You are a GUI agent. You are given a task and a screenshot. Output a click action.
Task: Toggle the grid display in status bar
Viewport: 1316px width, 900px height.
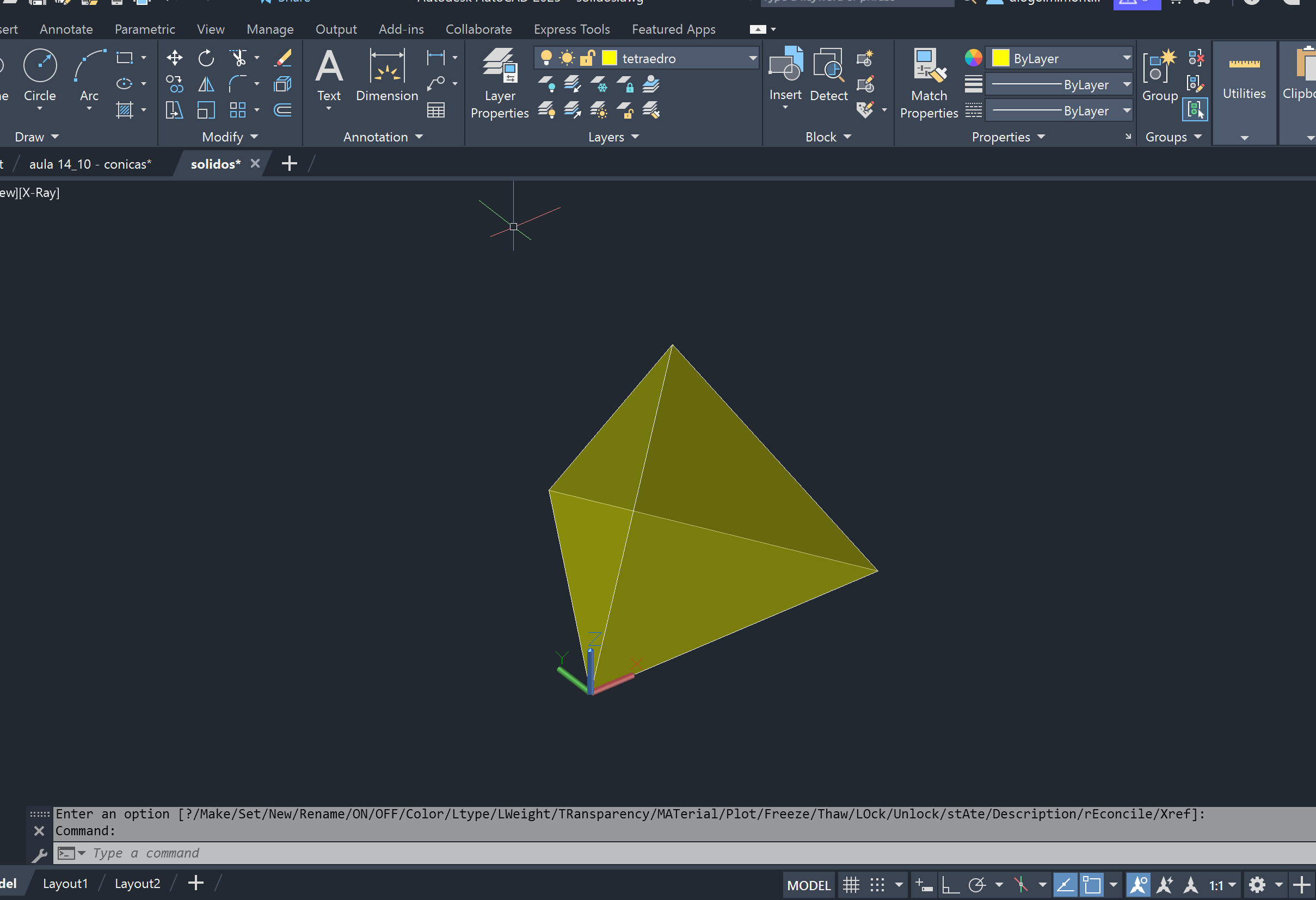[x=851, y=885]
